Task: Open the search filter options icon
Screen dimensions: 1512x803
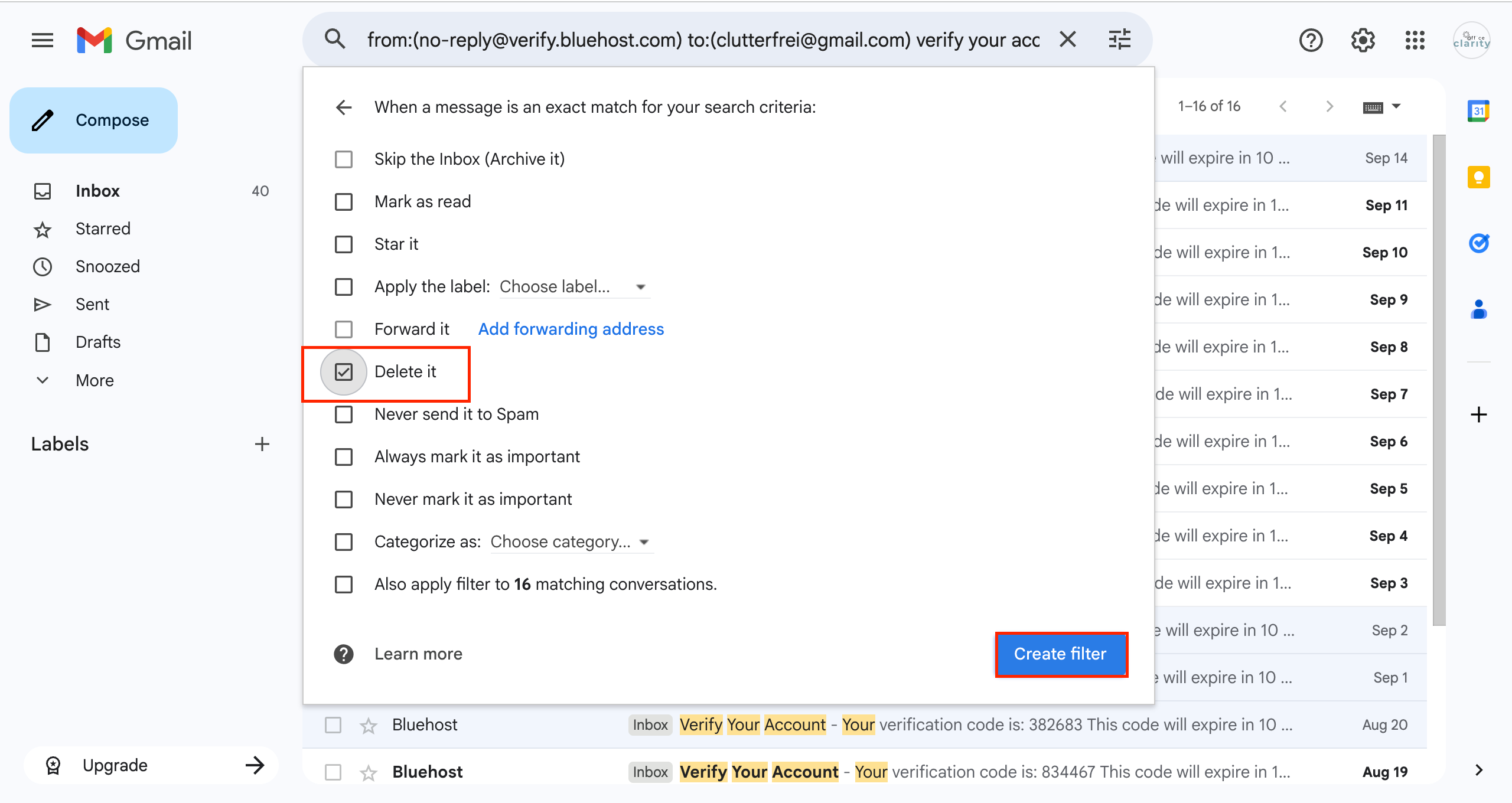Action: tap(1119, 40)
